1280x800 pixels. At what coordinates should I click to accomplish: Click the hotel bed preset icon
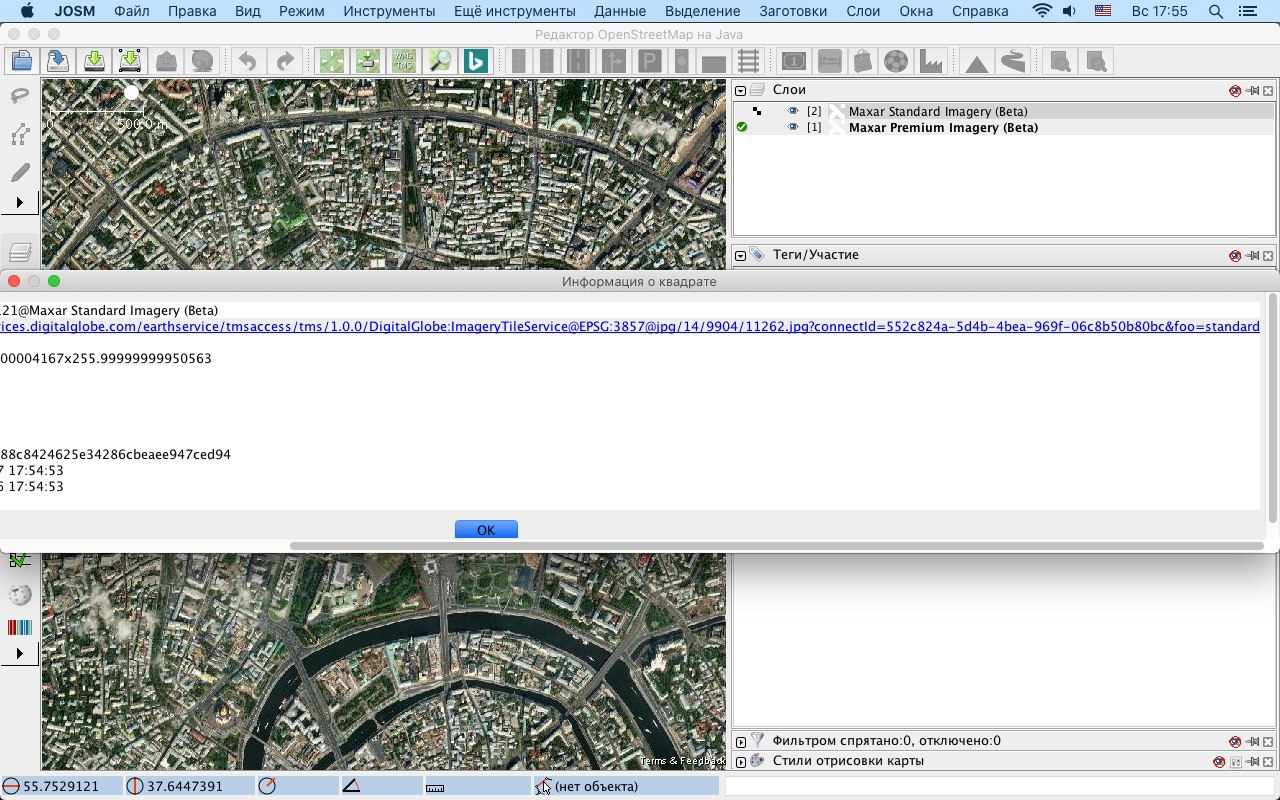[830, 61]
